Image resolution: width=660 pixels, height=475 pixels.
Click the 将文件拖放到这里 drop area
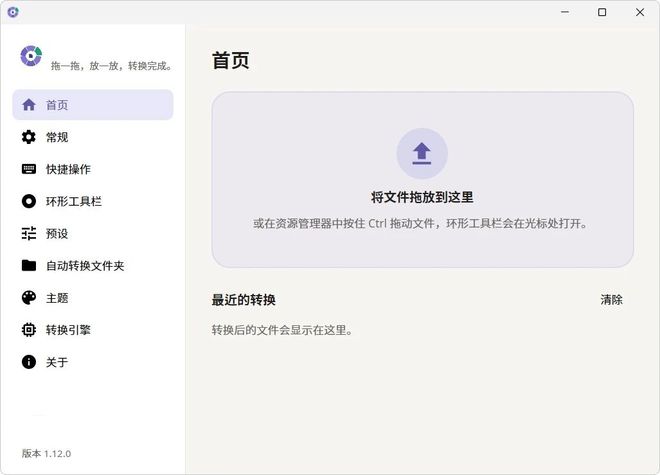click(423, 180)
